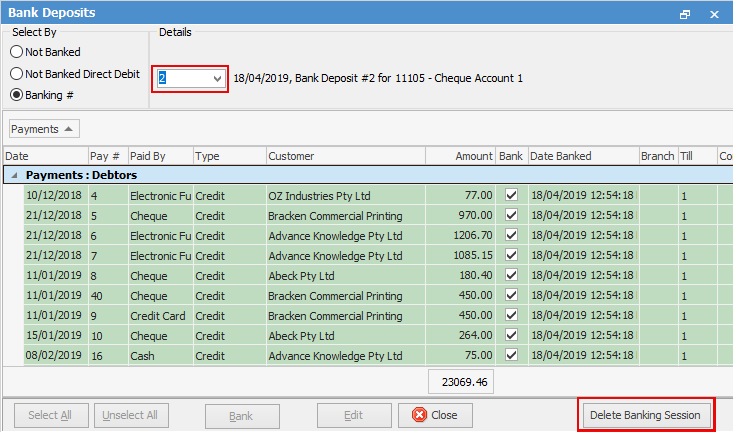Sort by the Customer column header
This screenshot has height=432, width=733.
pyautogui.click(x=346, y=156)
